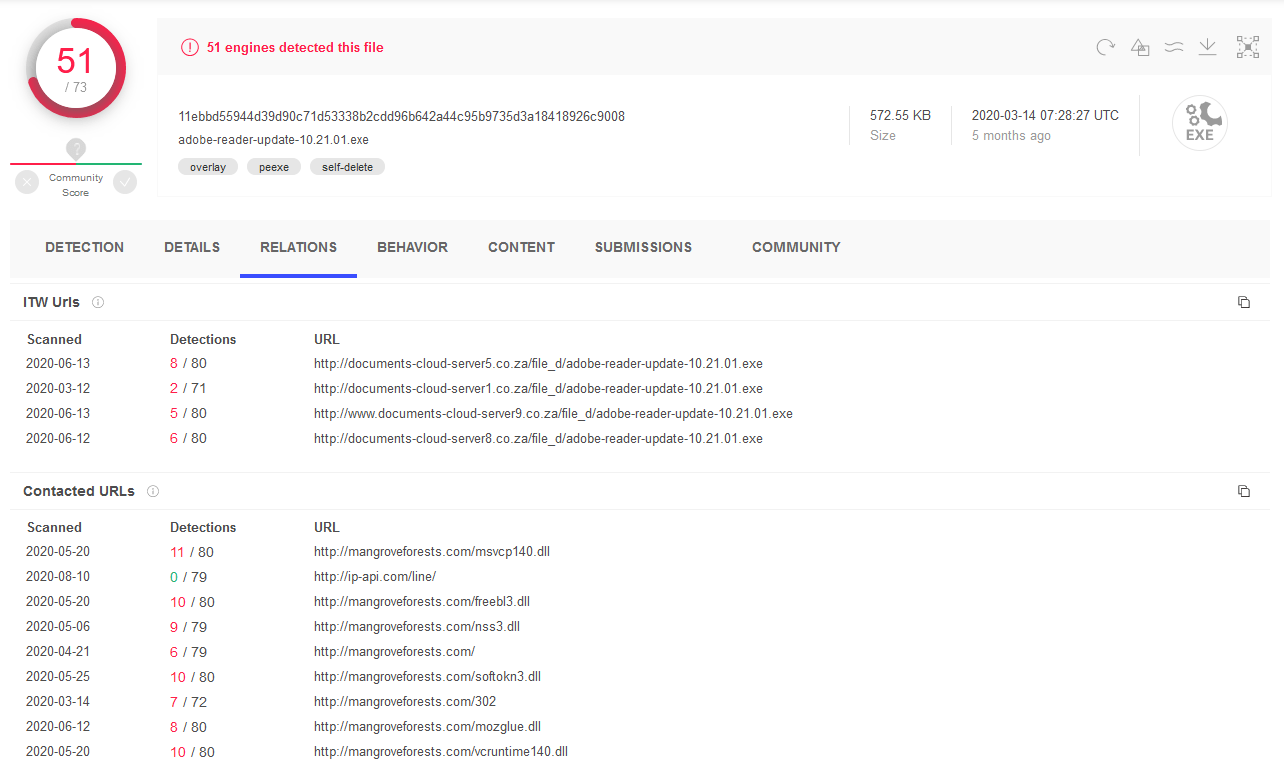
Task: Open documents-cloud-server1.co.za URL link
Action: pyautogui.click(x=538, y=388)
